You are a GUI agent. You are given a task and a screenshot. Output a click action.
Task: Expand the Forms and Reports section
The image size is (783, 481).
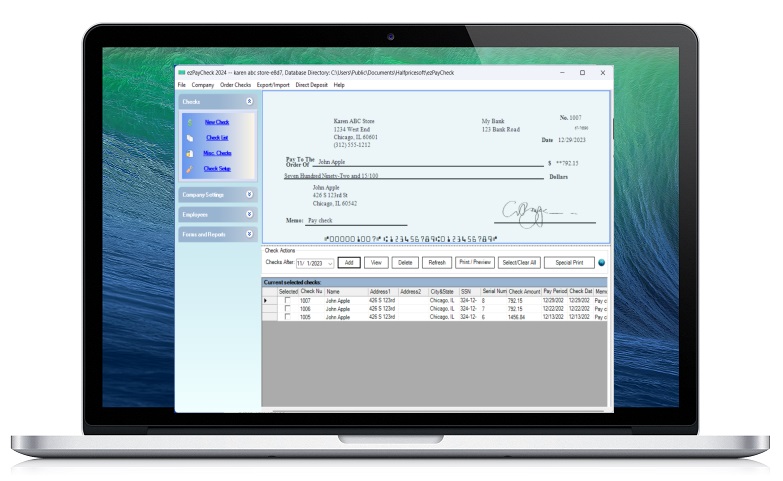(249, 234)
